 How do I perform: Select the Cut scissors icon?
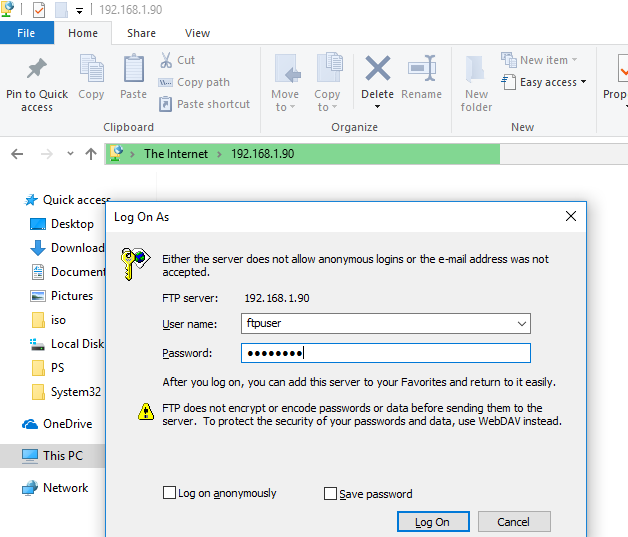point(166,60)
